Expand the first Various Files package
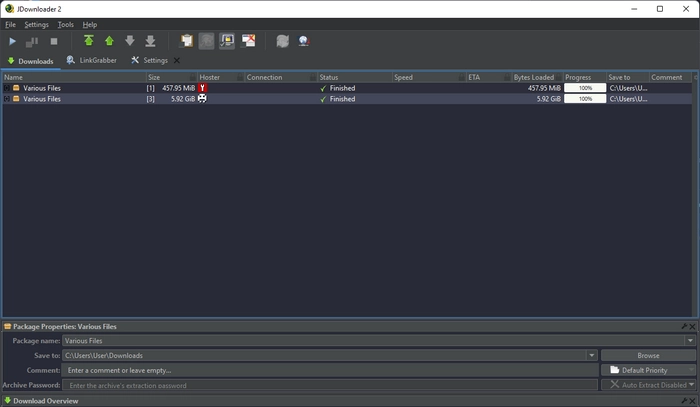Screen dimensions: 700x407 7,88
